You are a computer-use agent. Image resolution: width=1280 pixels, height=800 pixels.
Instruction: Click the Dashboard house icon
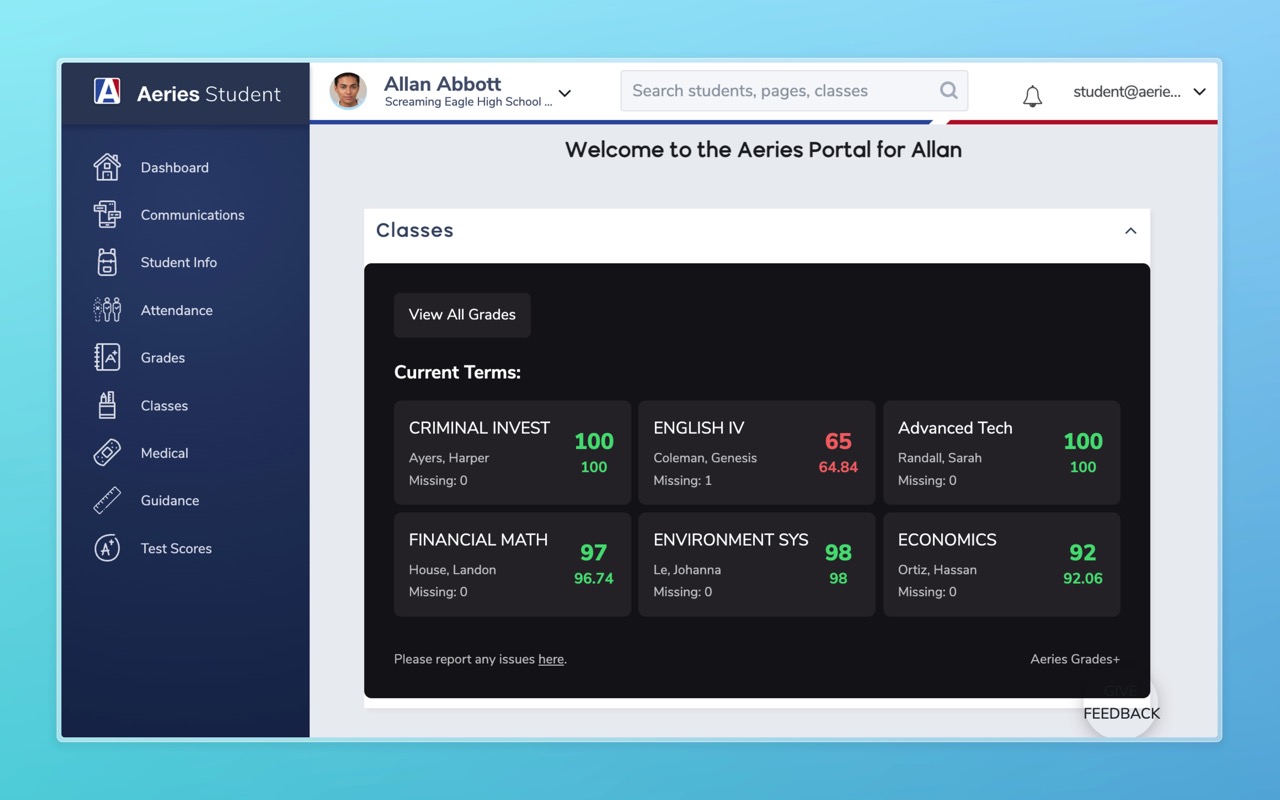coord(107,167)
